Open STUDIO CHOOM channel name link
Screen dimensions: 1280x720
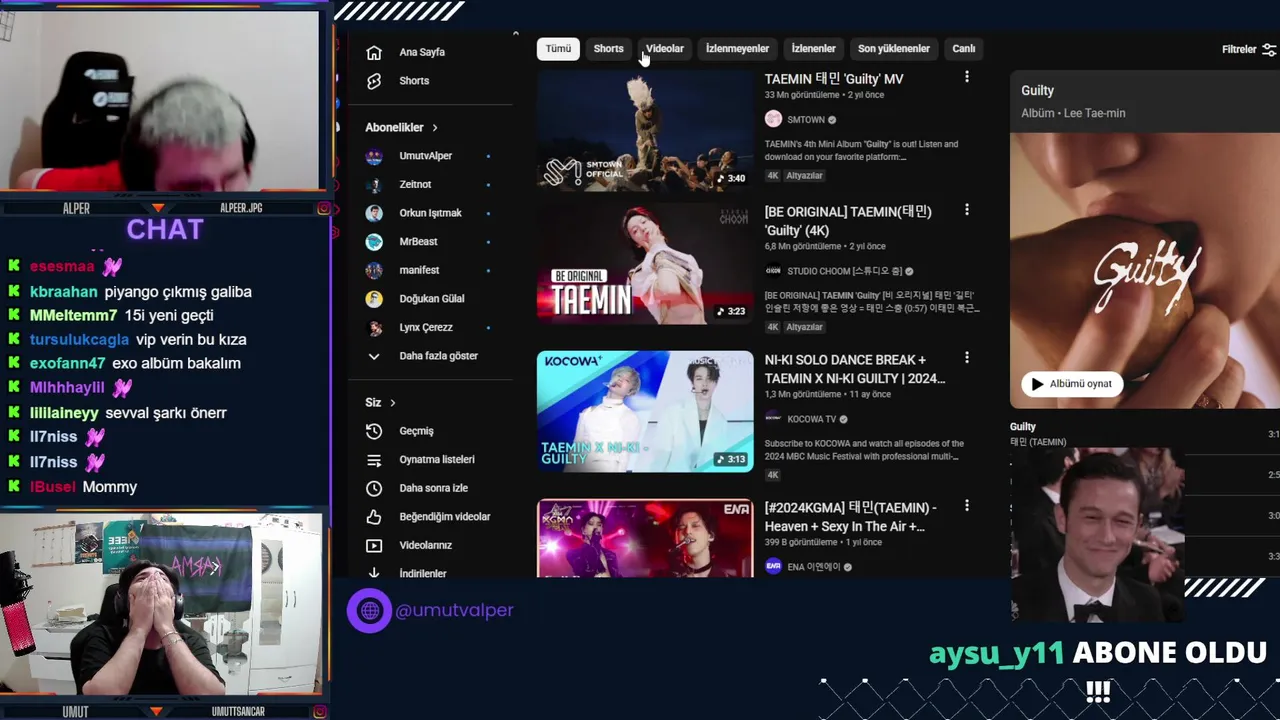844,272
